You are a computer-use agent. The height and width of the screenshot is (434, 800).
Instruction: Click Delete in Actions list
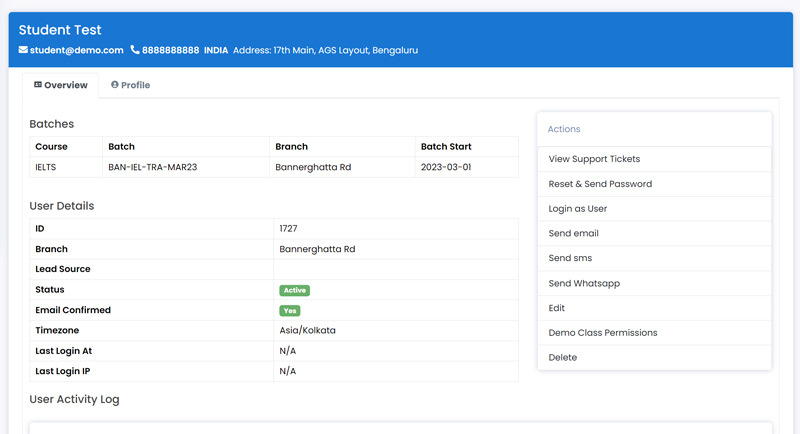pyautogui.click(x=654, y=358)
